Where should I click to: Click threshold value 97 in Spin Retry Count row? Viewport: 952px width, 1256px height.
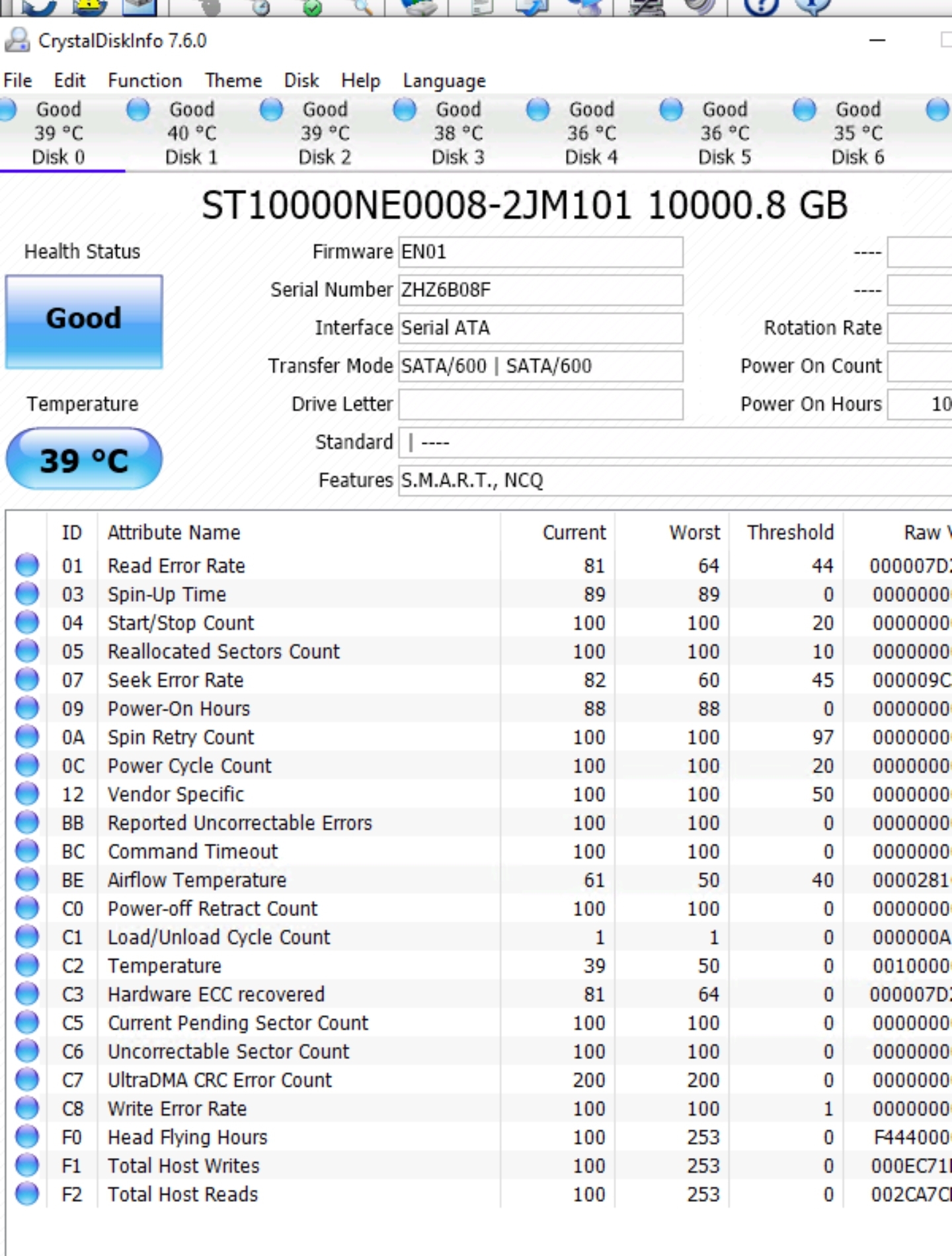click(x=823, y=737)
